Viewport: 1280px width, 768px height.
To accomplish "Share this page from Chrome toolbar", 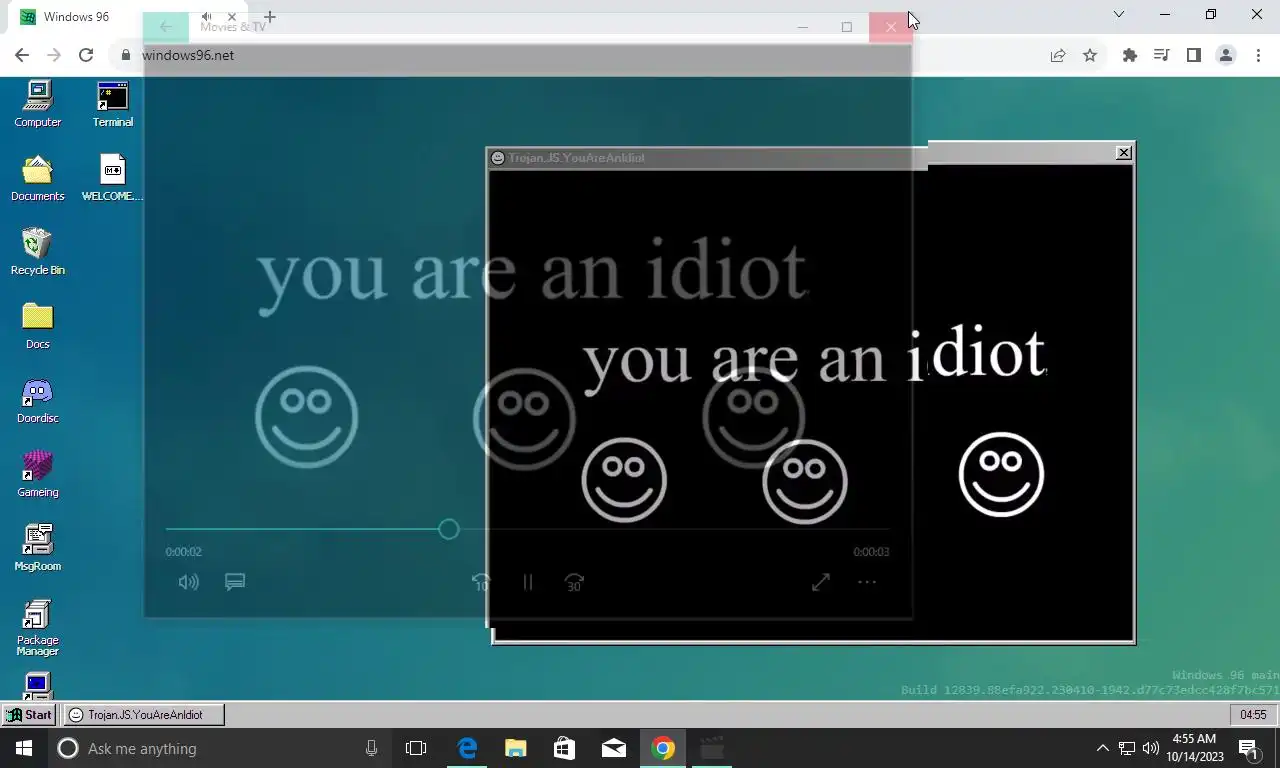I will tap(1058, 55).
